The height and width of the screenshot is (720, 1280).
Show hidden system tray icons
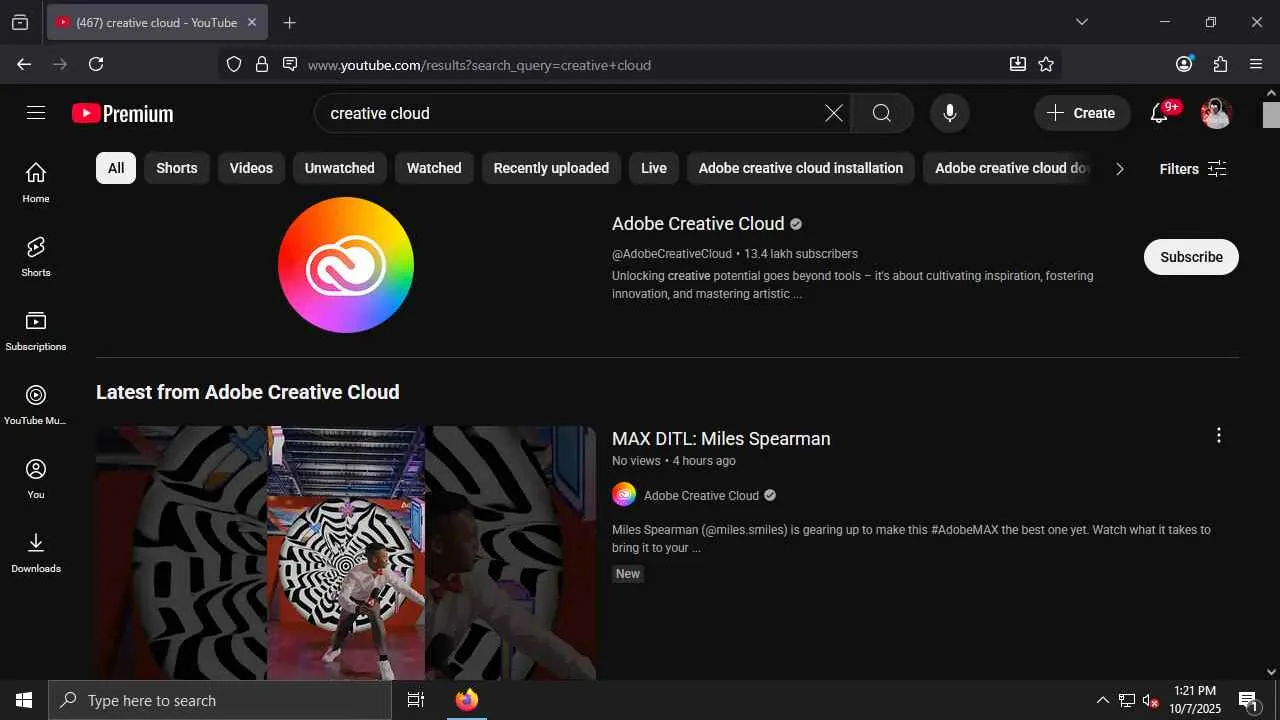[x=1103, y=700]
